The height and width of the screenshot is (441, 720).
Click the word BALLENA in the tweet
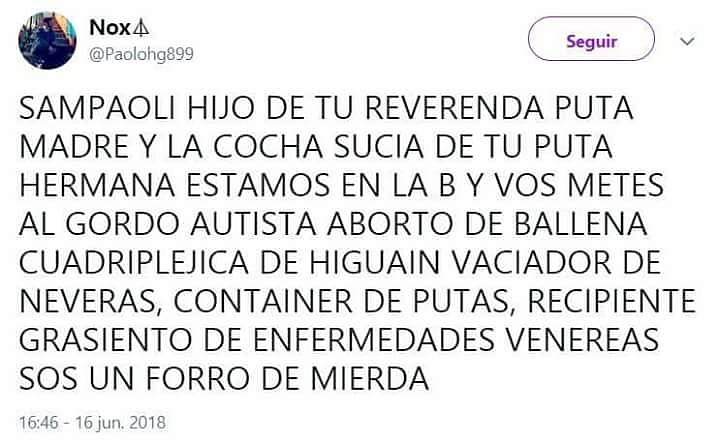580,224
